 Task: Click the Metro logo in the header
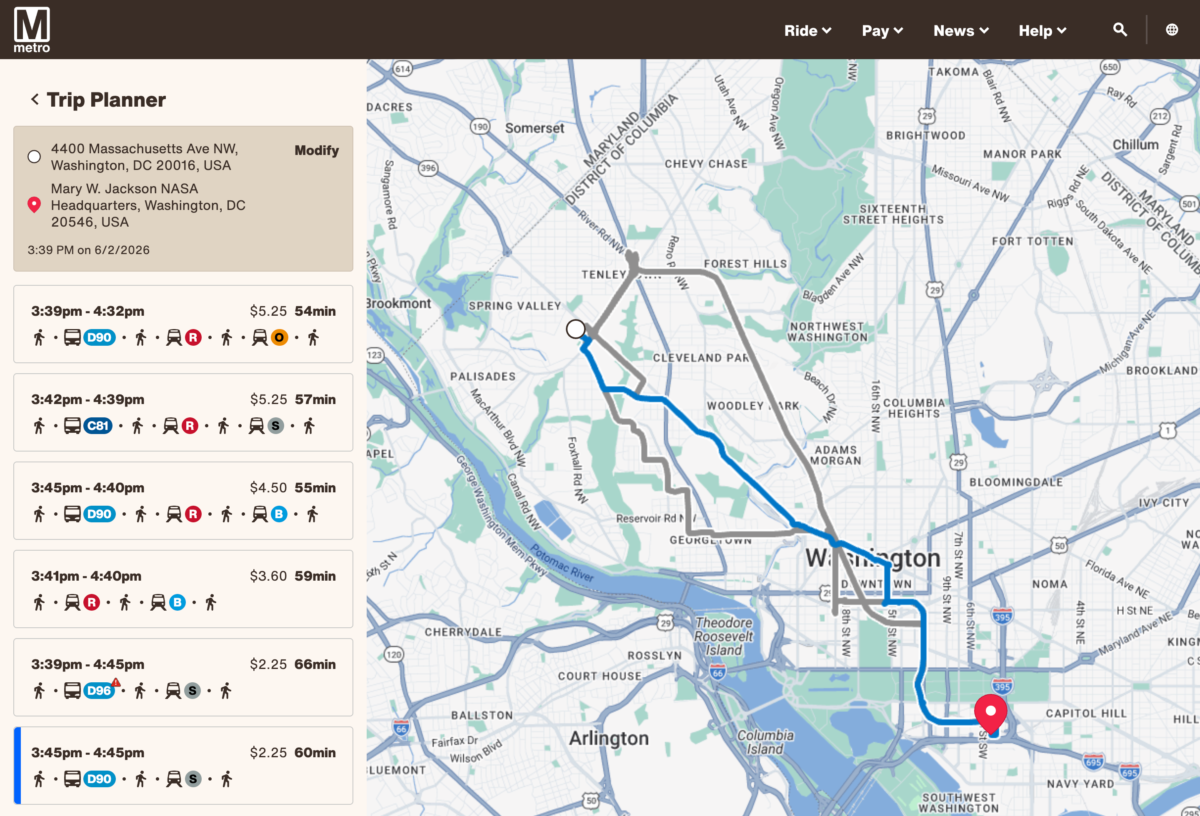pos(31,29)
